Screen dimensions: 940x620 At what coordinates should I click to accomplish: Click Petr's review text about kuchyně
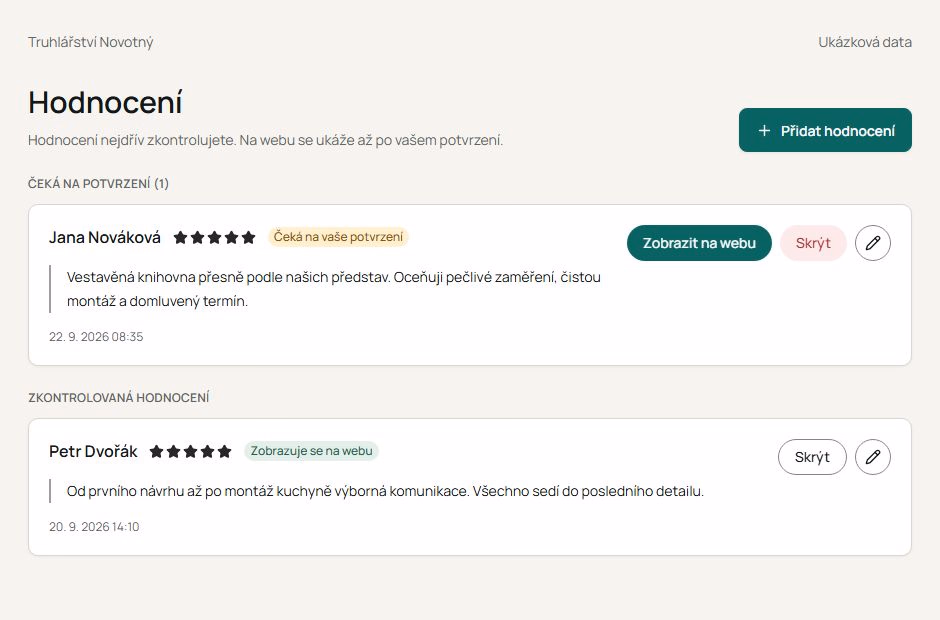385,491
